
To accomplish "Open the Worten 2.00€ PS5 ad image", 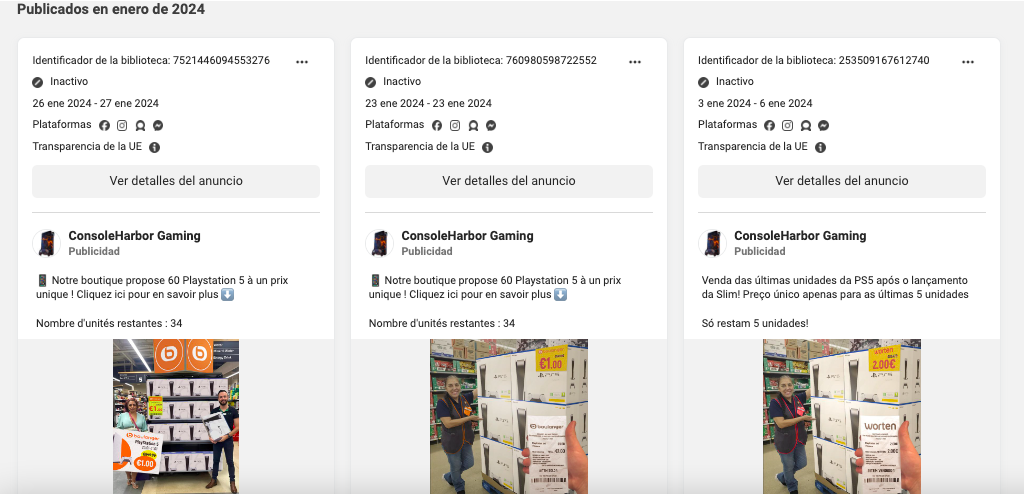I will point(842,416).
